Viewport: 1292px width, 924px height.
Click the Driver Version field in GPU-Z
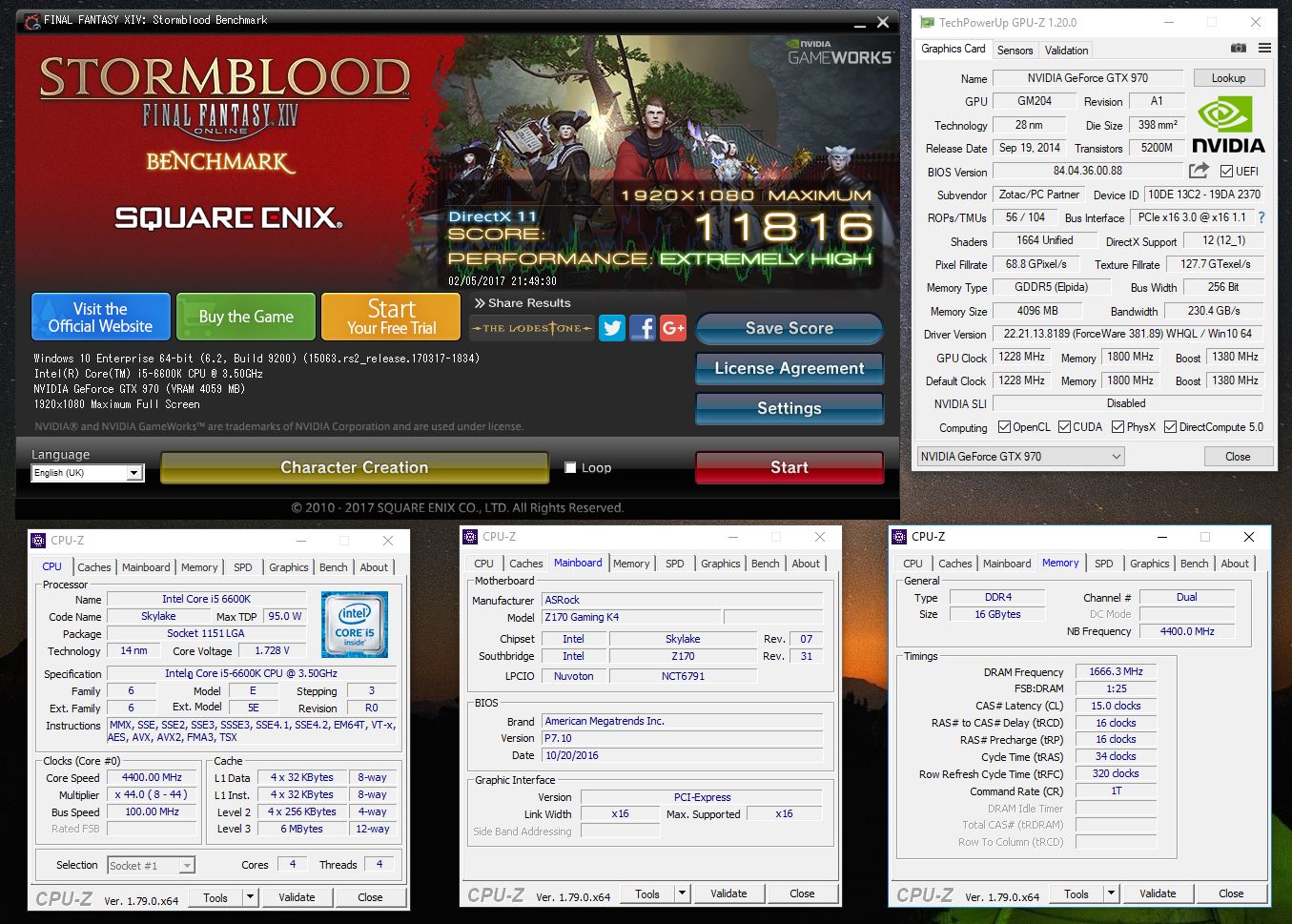coord(1128,334)
